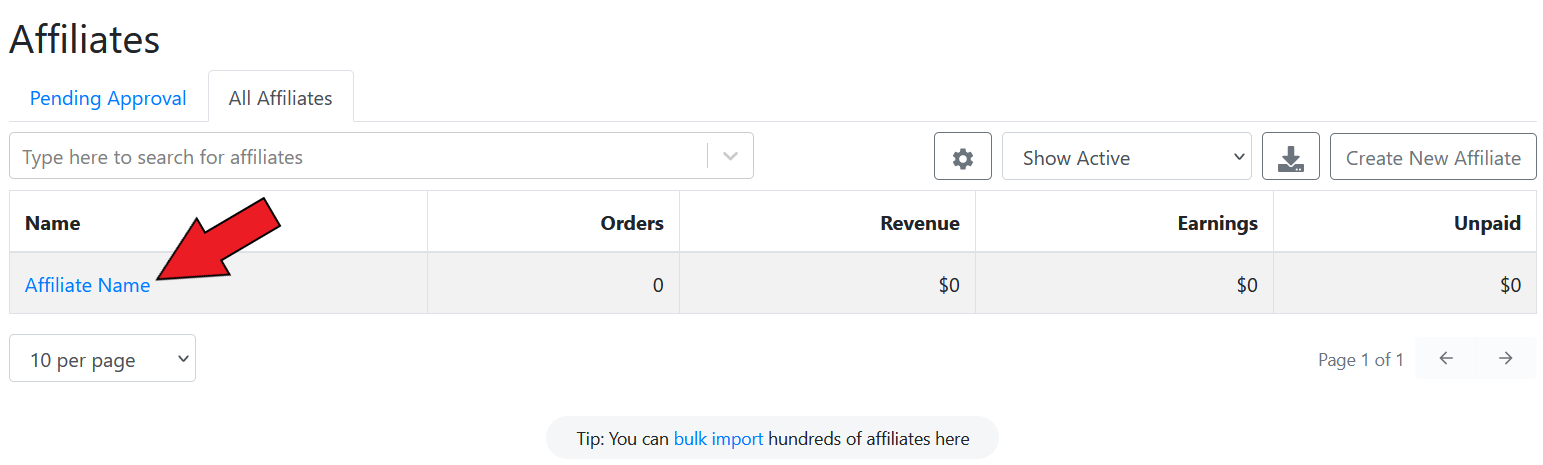Click the Page 1 of 1 indicator
The height and width of the screenshot is (465, 1543).
[1360, 359]
